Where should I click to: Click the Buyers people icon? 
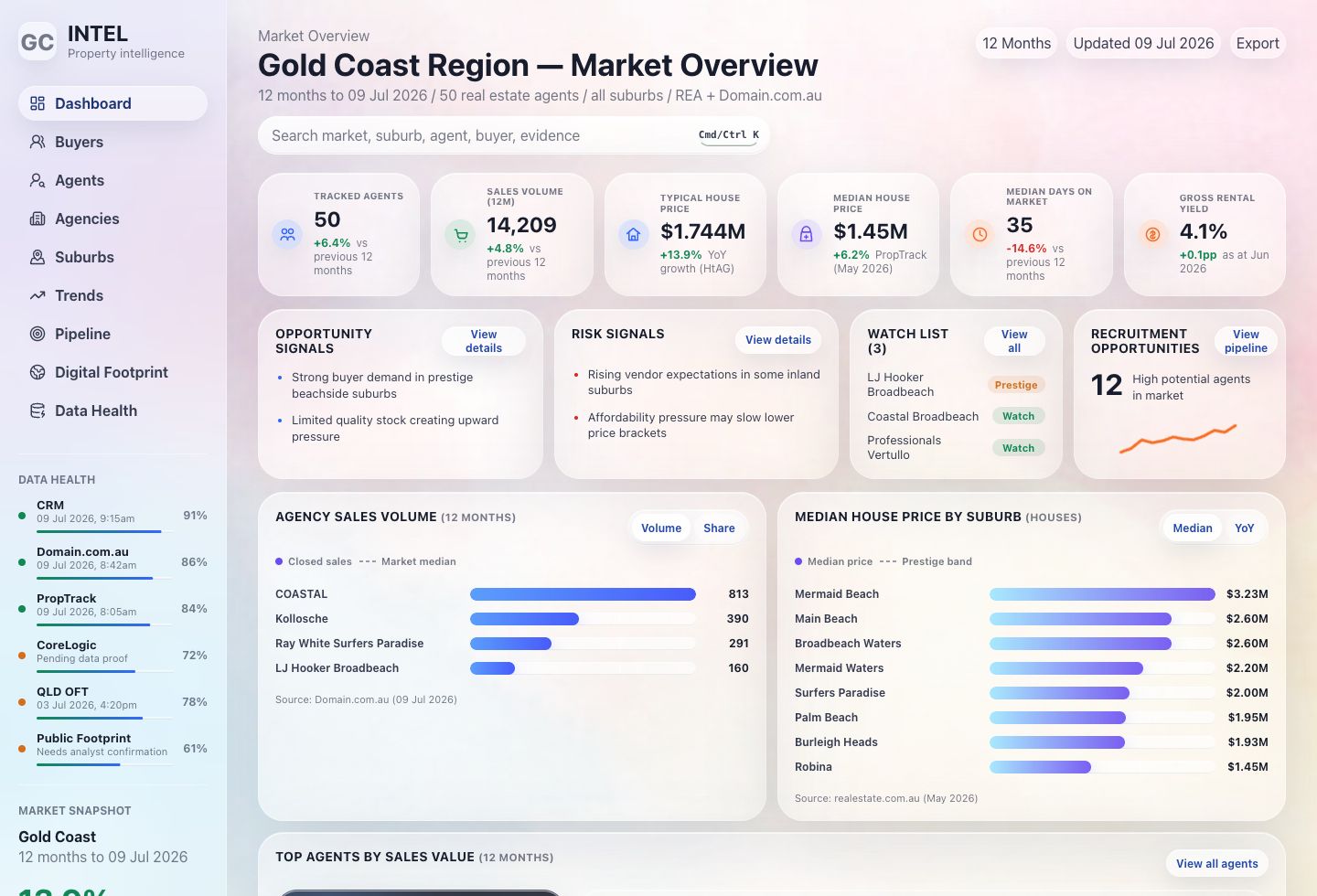pos(37,142)
